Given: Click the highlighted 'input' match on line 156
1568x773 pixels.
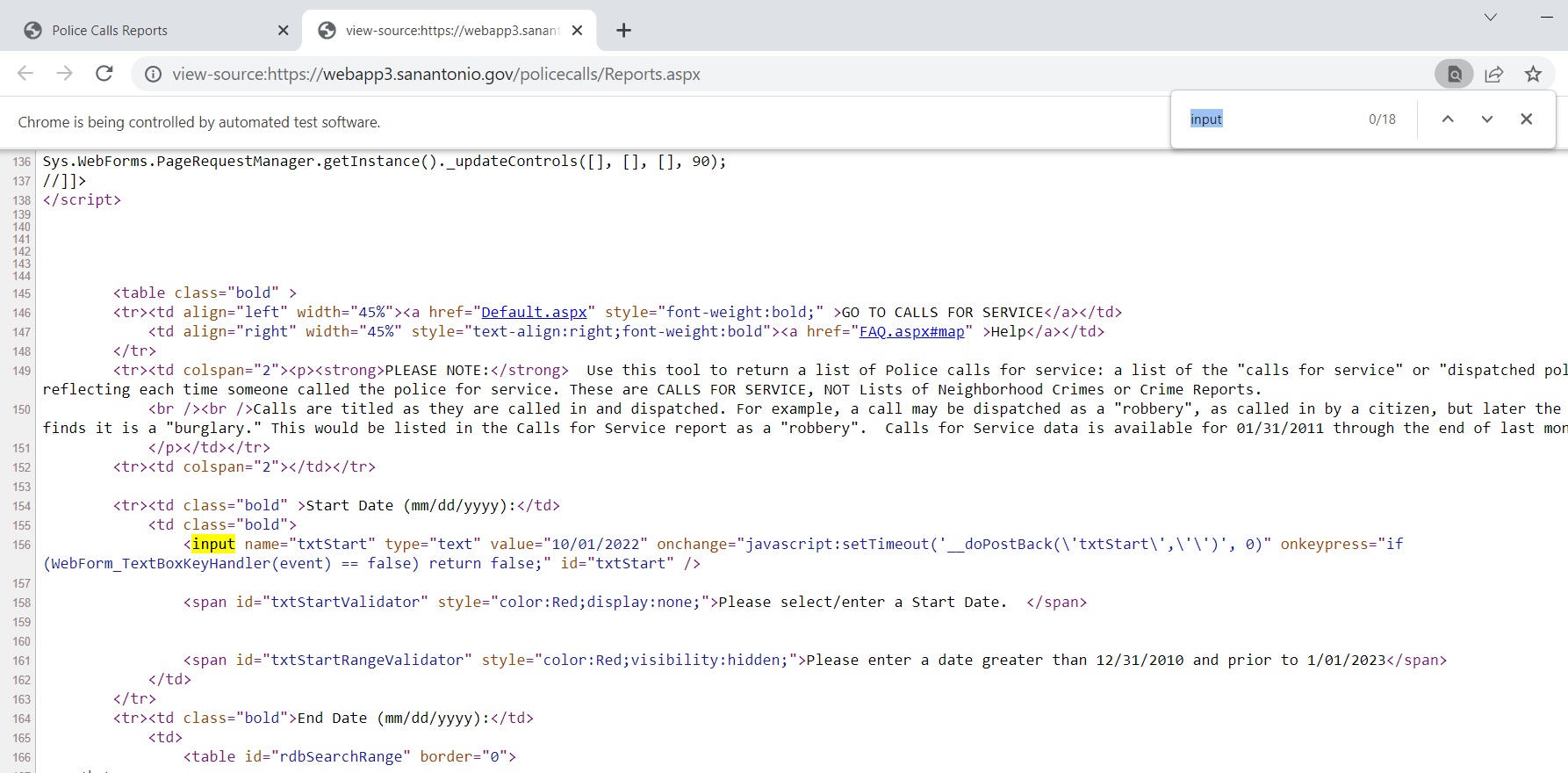Looking at the screenshot, I should (213, 545).
